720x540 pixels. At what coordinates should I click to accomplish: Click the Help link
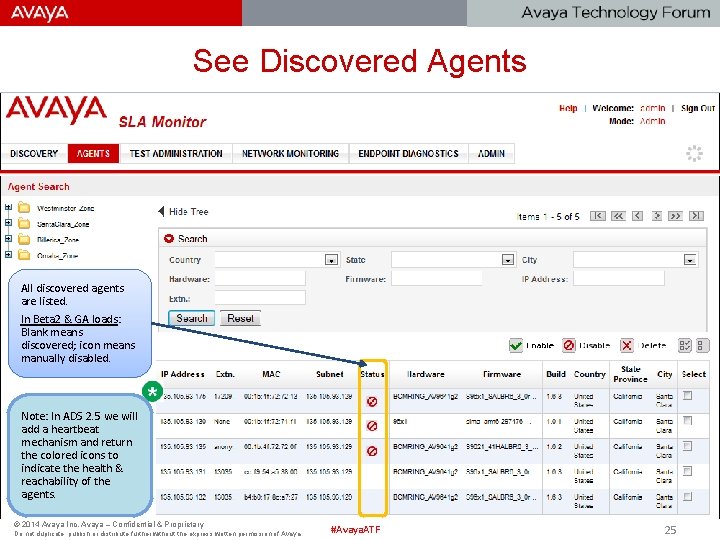click(568, 108)
